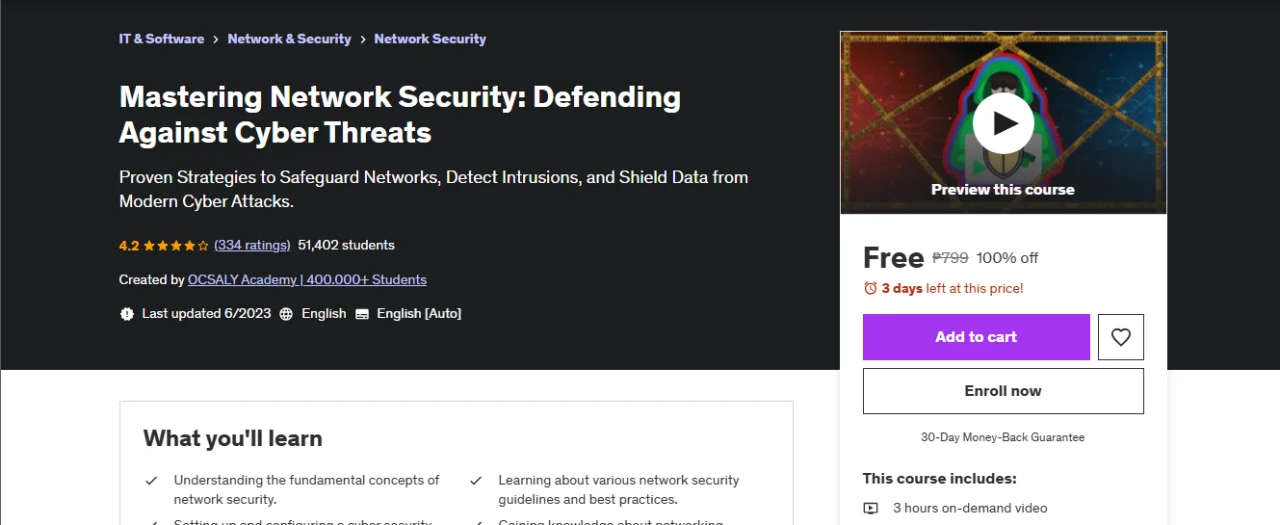Click the Enroll now button
This screenshot has height=525, width=1280.
tap(1003, 391)
